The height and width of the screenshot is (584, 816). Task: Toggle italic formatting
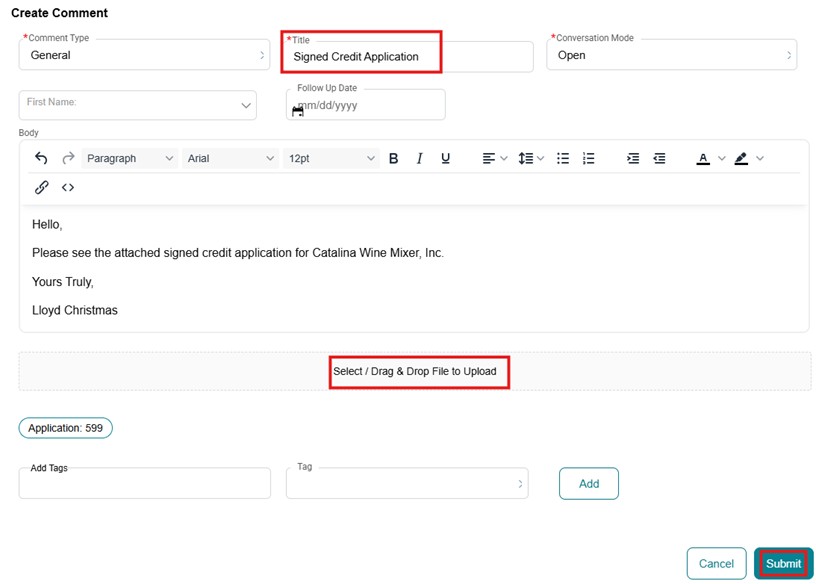pyautogui.click(x=419, y=158)
